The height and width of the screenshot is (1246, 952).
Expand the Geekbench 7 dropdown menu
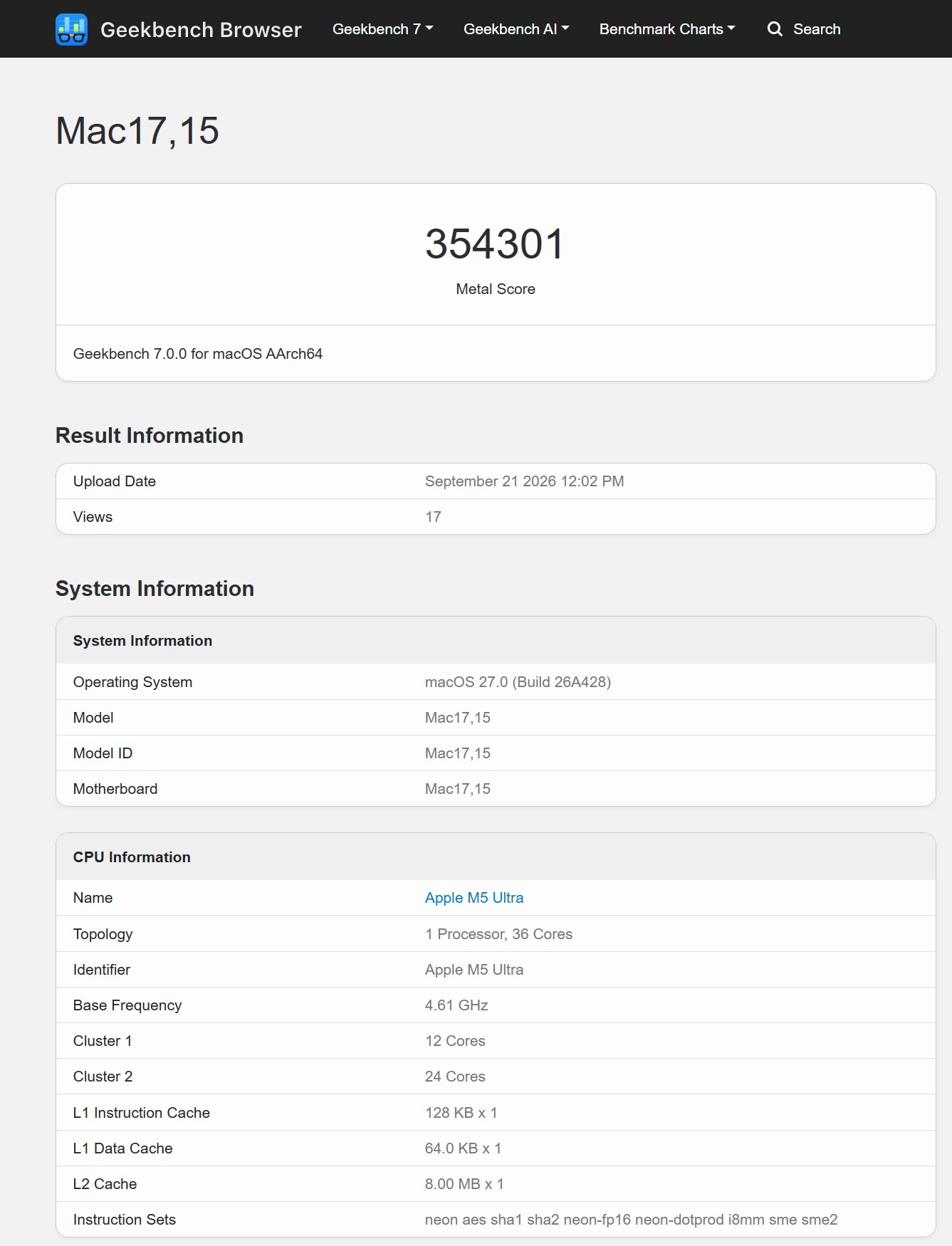pyautogui.click(x=382, y=29)
